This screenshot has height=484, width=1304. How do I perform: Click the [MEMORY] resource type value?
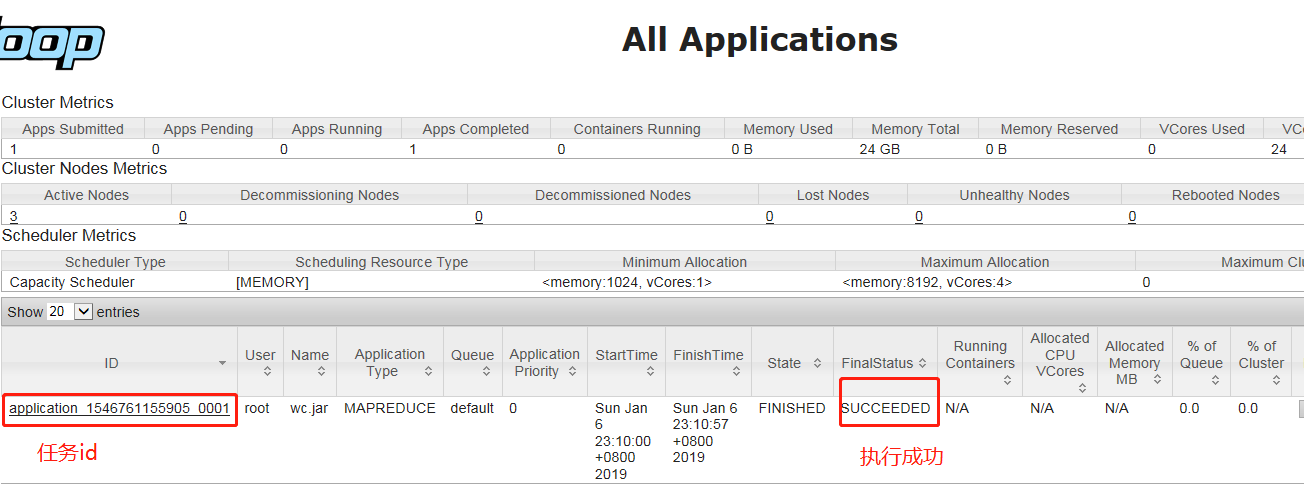[272, 282]
